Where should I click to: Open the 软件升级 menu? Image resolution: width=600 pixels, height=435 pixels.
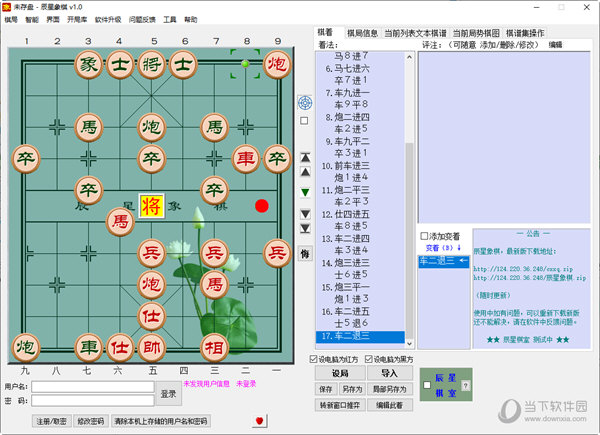pos(108,20)
